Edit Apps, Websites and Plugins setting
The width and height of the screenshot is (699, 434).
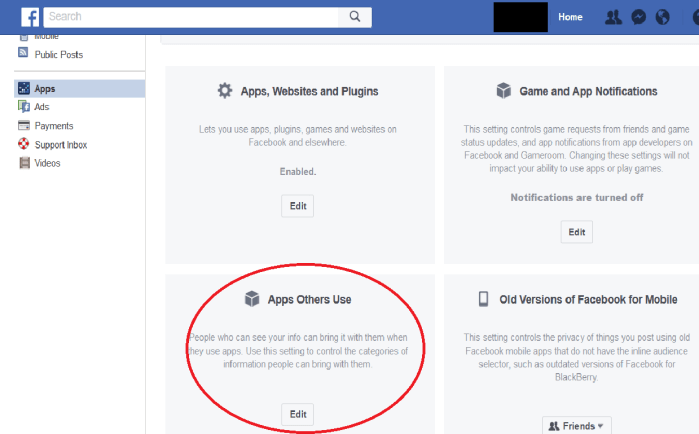pos(298,206)
